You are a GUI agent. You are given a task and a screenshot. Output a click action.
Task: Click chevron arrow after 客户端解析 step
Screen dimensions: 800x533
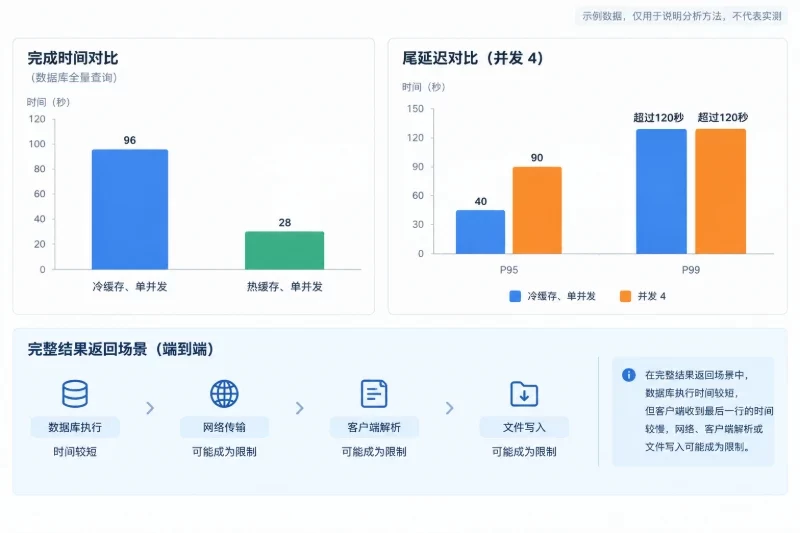coord(449,408)
